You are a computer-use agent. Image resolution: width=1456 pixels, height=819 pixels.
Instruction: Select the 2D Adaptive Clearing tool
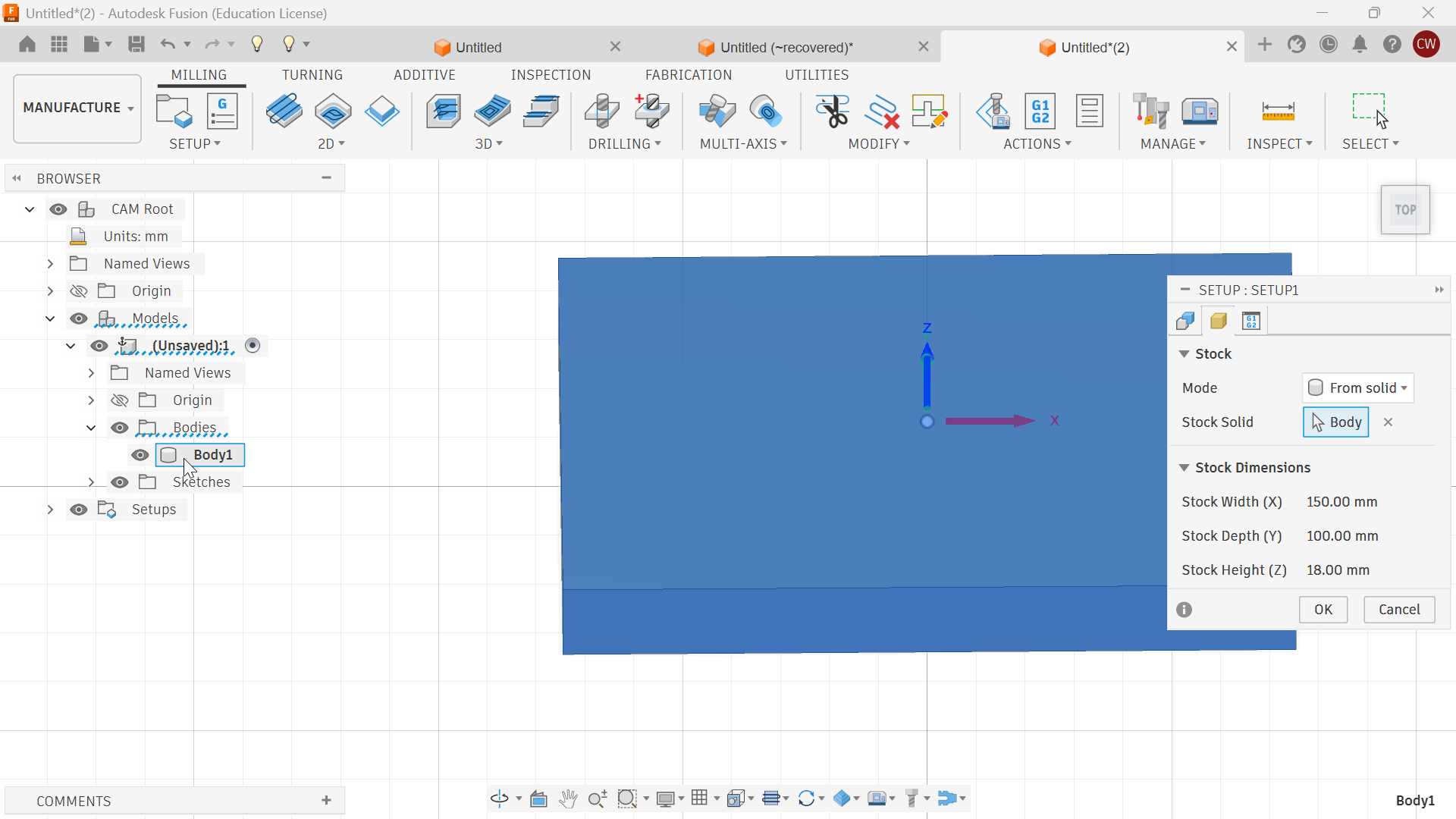[284, 111]
